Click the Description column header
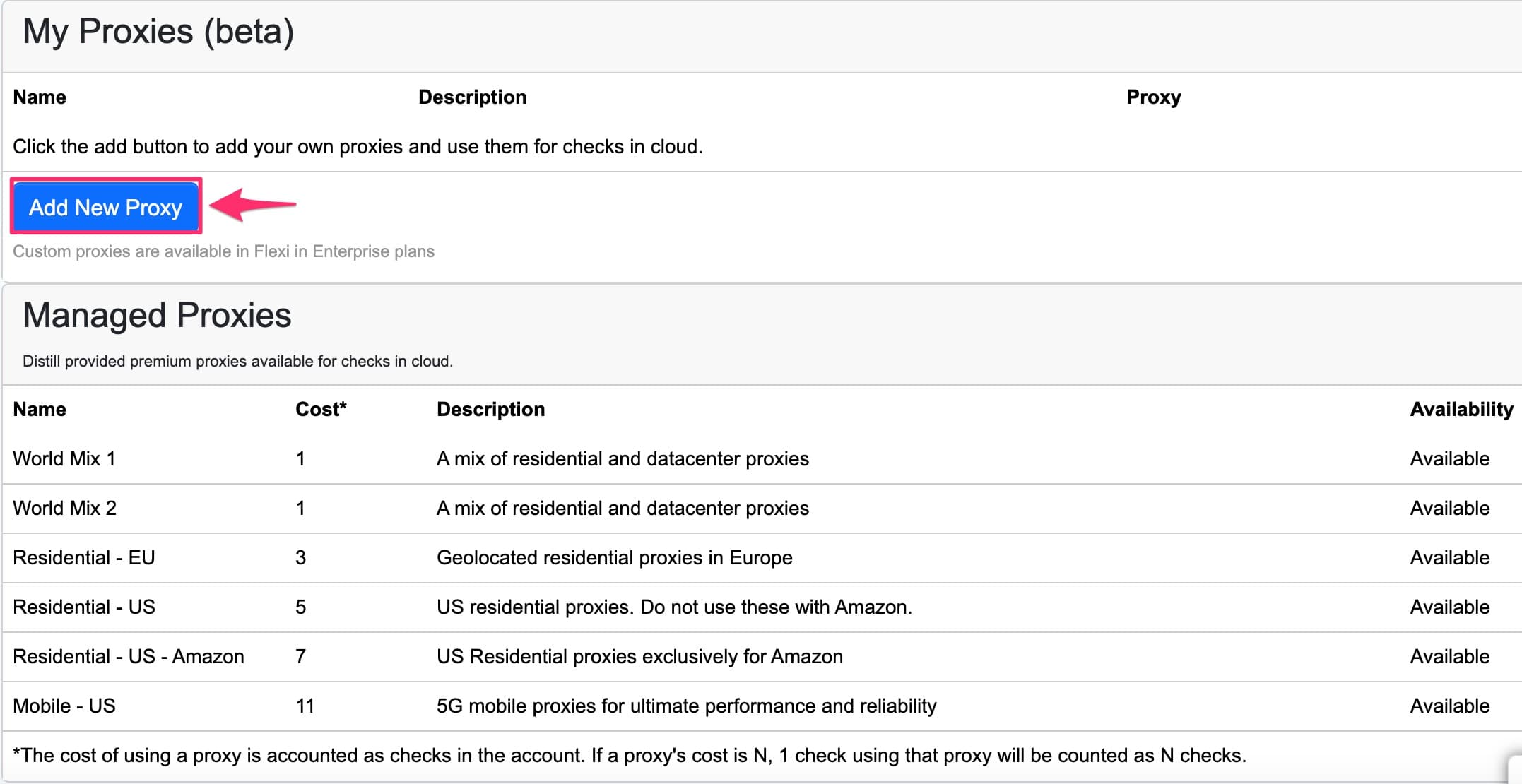Image resolution: width=1522 pixels, height=784 pixels. click(x=472, y=97)
